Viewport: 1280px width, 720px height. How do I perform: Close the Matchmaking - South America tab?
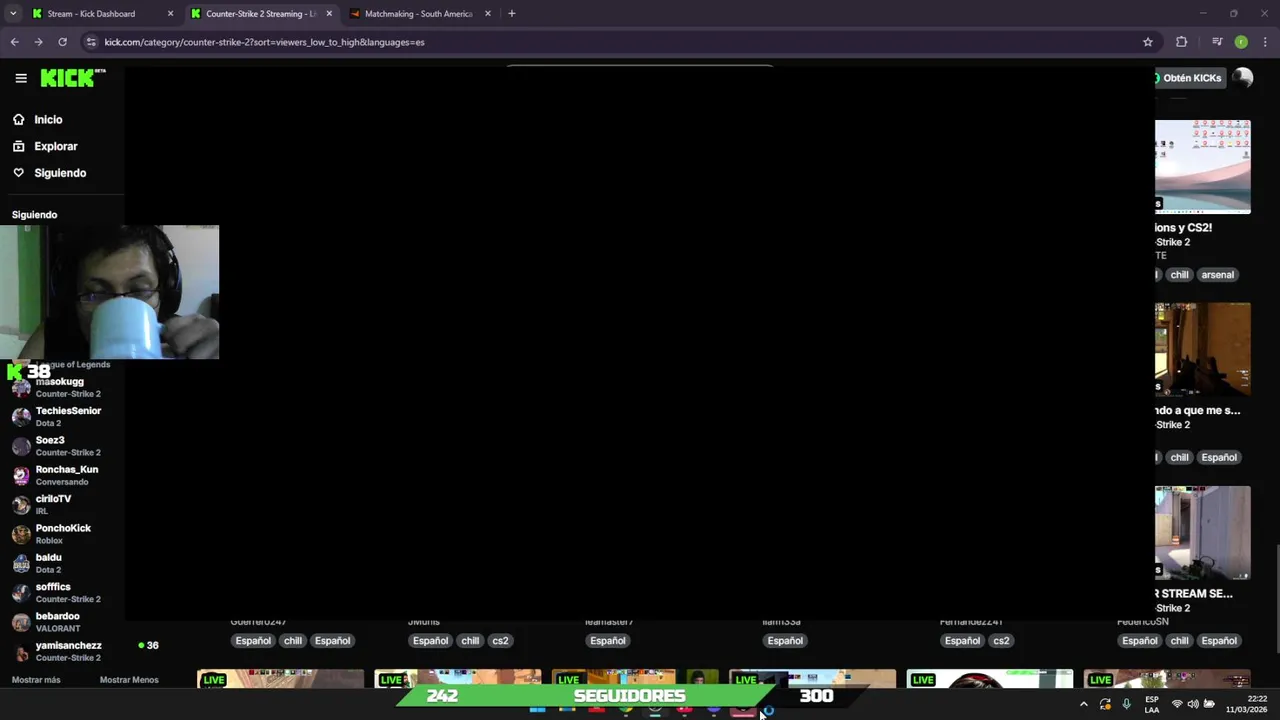[488, 14]
